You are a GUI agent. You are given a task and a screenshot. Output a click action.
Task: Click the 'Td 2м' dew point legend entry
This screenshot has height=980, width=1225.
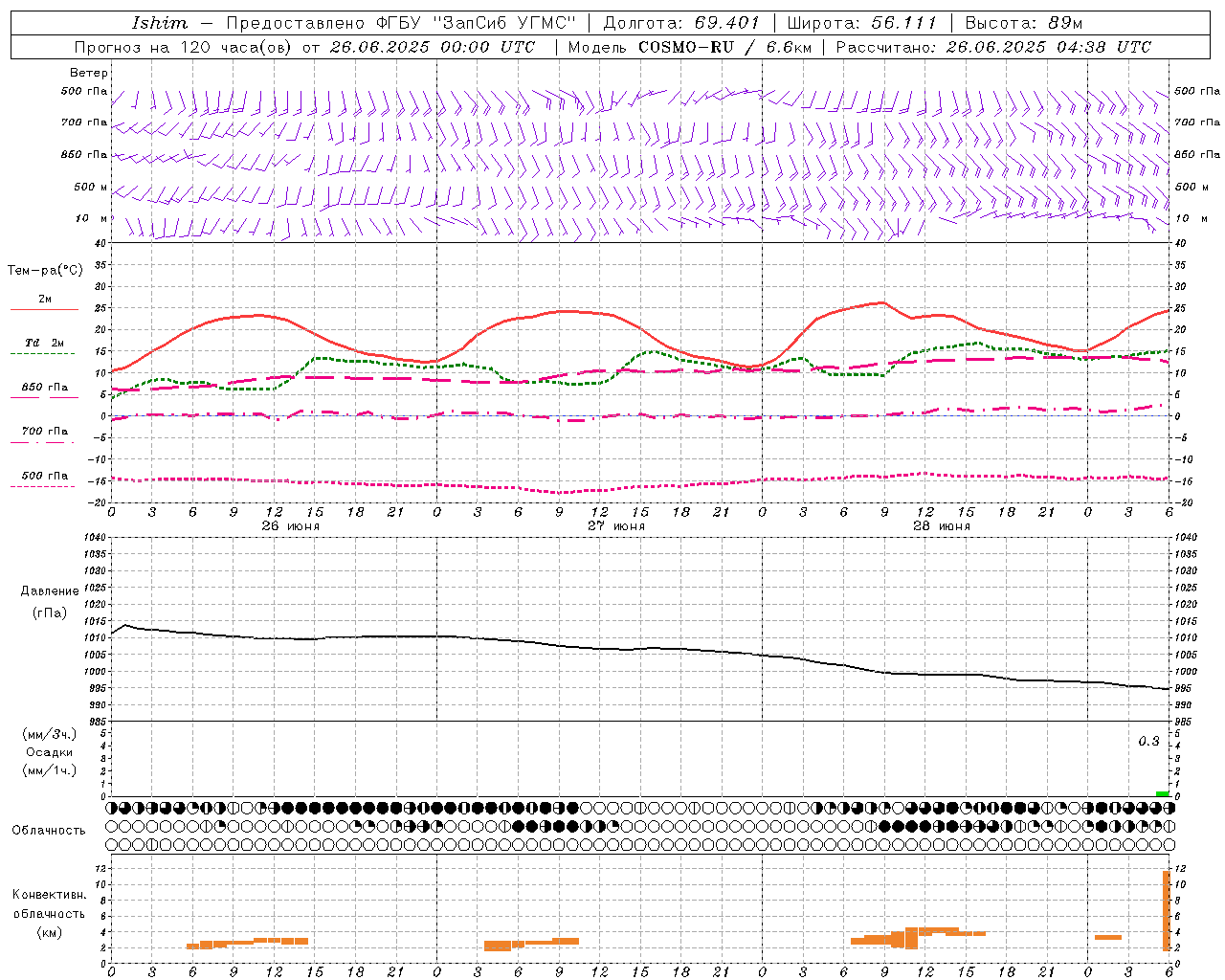[44, 343]
